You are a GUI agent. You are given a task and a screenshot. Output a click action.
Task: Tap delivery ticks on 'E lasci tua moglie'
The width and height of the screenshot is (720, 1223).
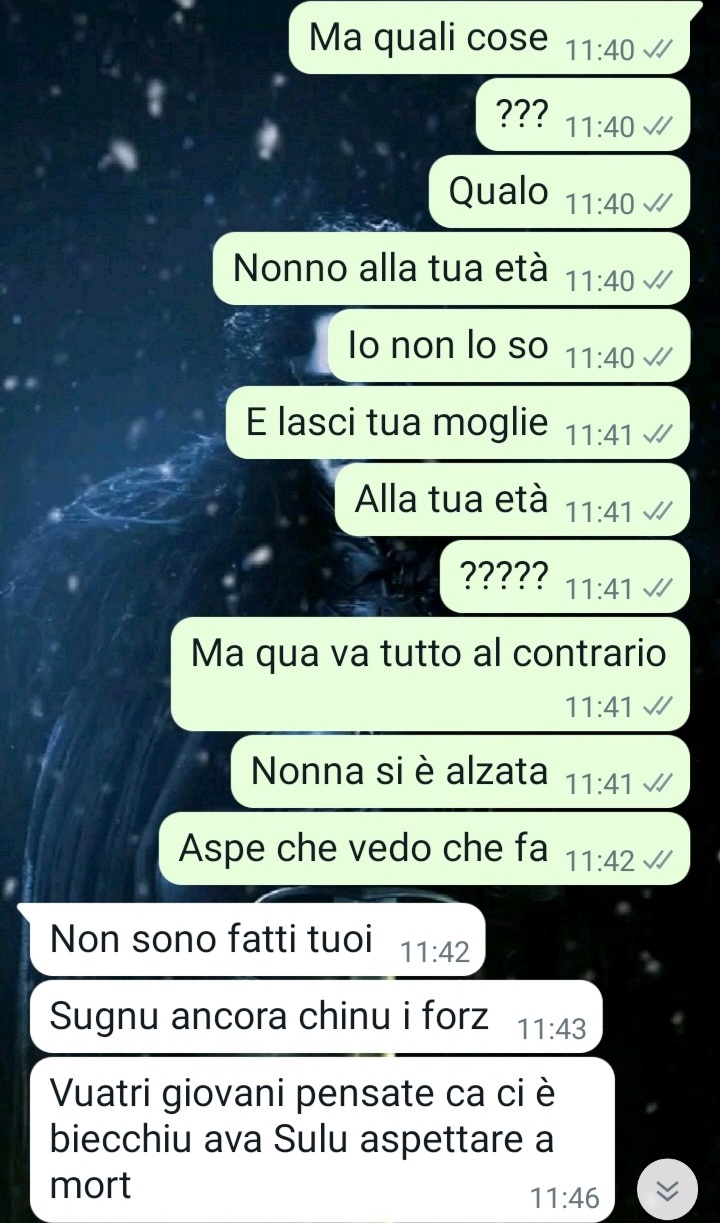click(x=659, y=435)
